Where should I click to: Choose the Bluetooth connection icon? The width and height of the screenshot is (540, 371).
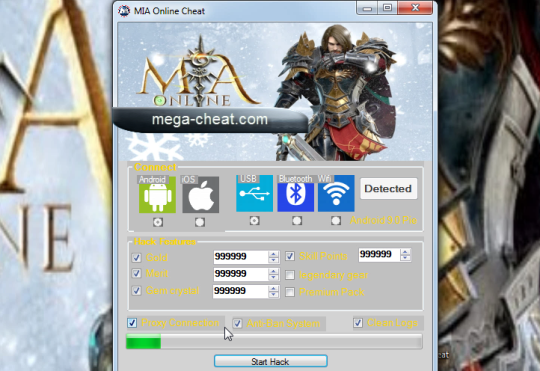[295, 193]
